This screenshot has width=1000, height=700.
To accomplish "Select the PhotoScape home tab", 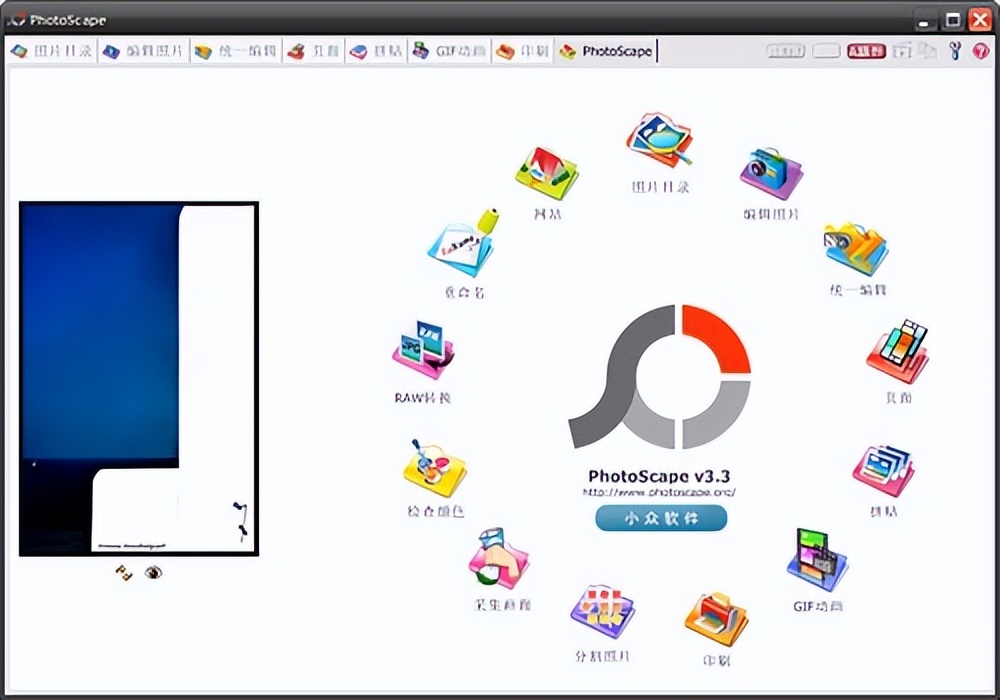I will [x=605, y=51].
